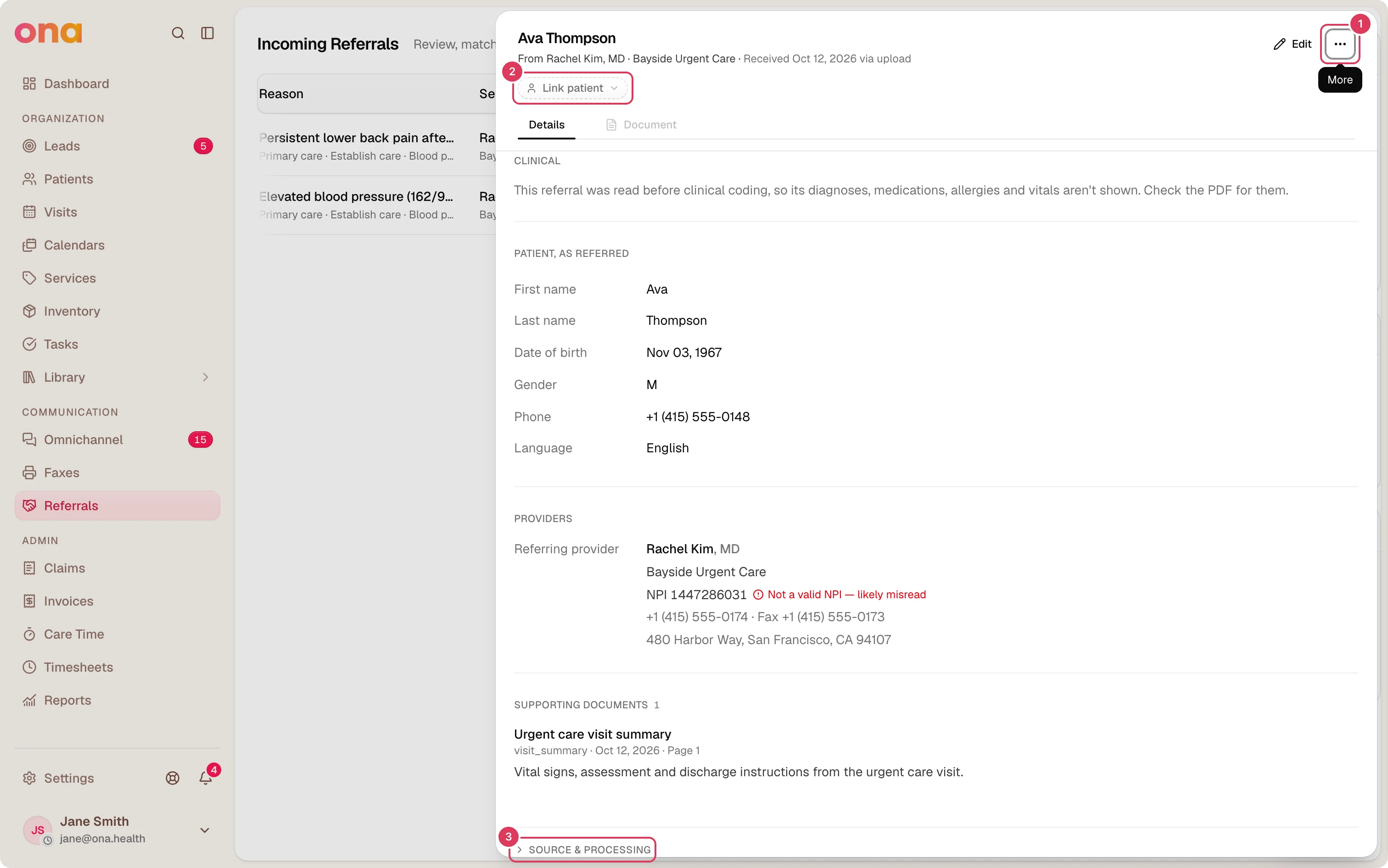Select the Details tab
The image size is (1388, 868).
pyautogui.click(x=547, y=125)
